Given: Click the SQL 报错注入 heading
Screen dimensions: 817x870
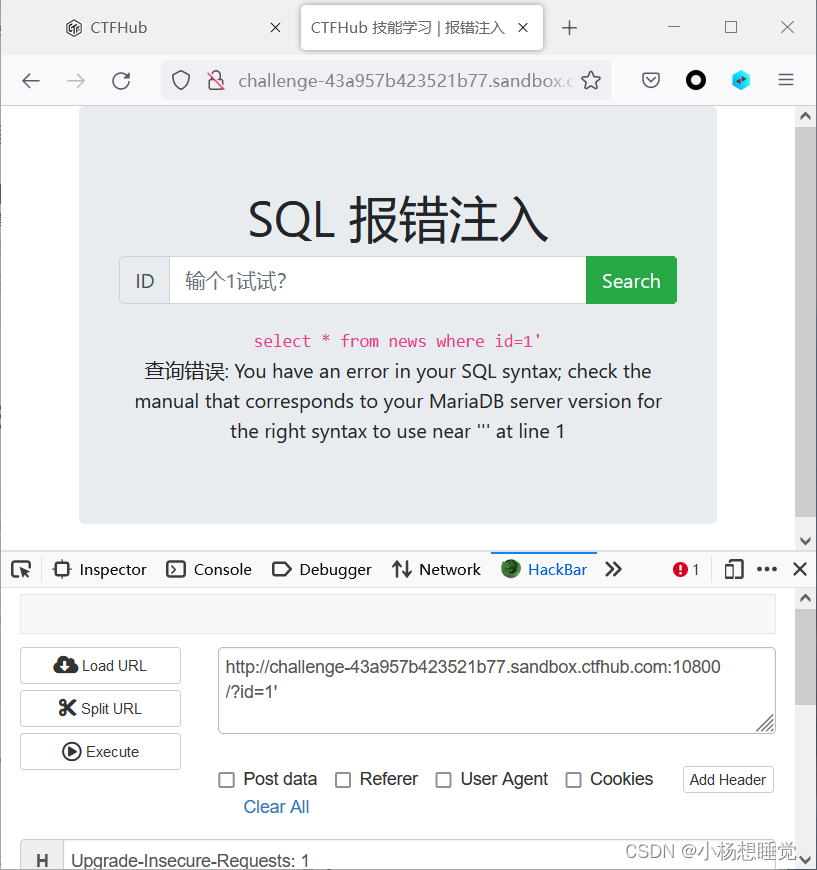Looking at the screenshot, I should click(x=398, y=220).
